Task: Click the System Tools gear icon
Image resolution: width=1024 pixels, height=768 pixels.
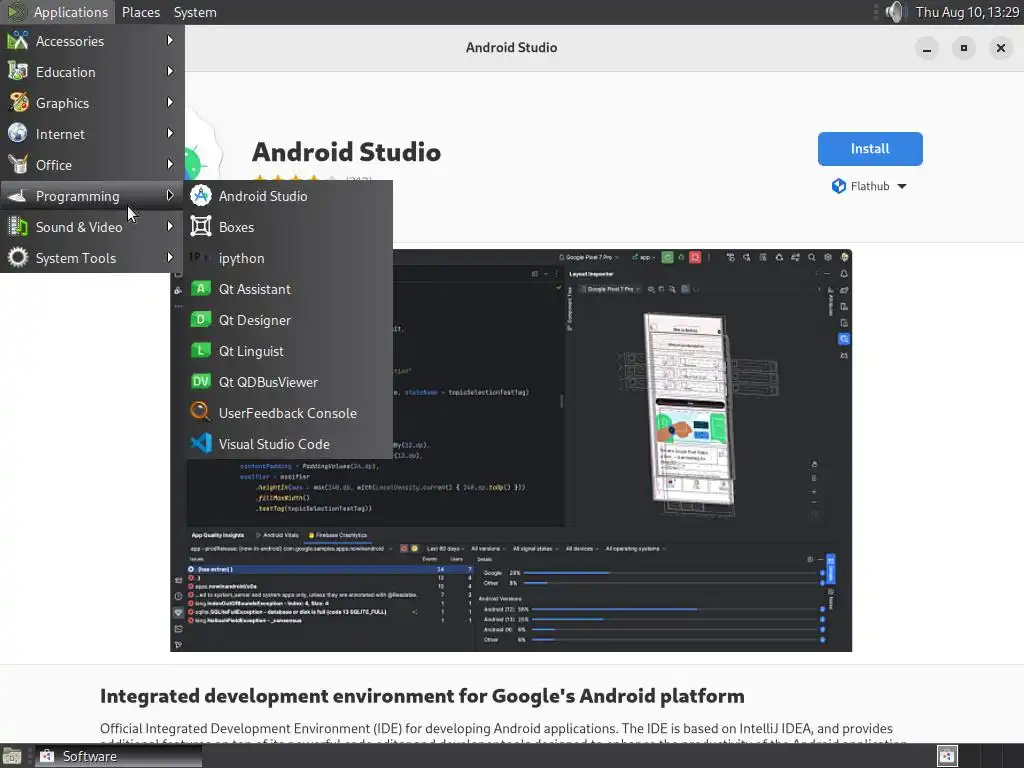Action: click(18, 257)
